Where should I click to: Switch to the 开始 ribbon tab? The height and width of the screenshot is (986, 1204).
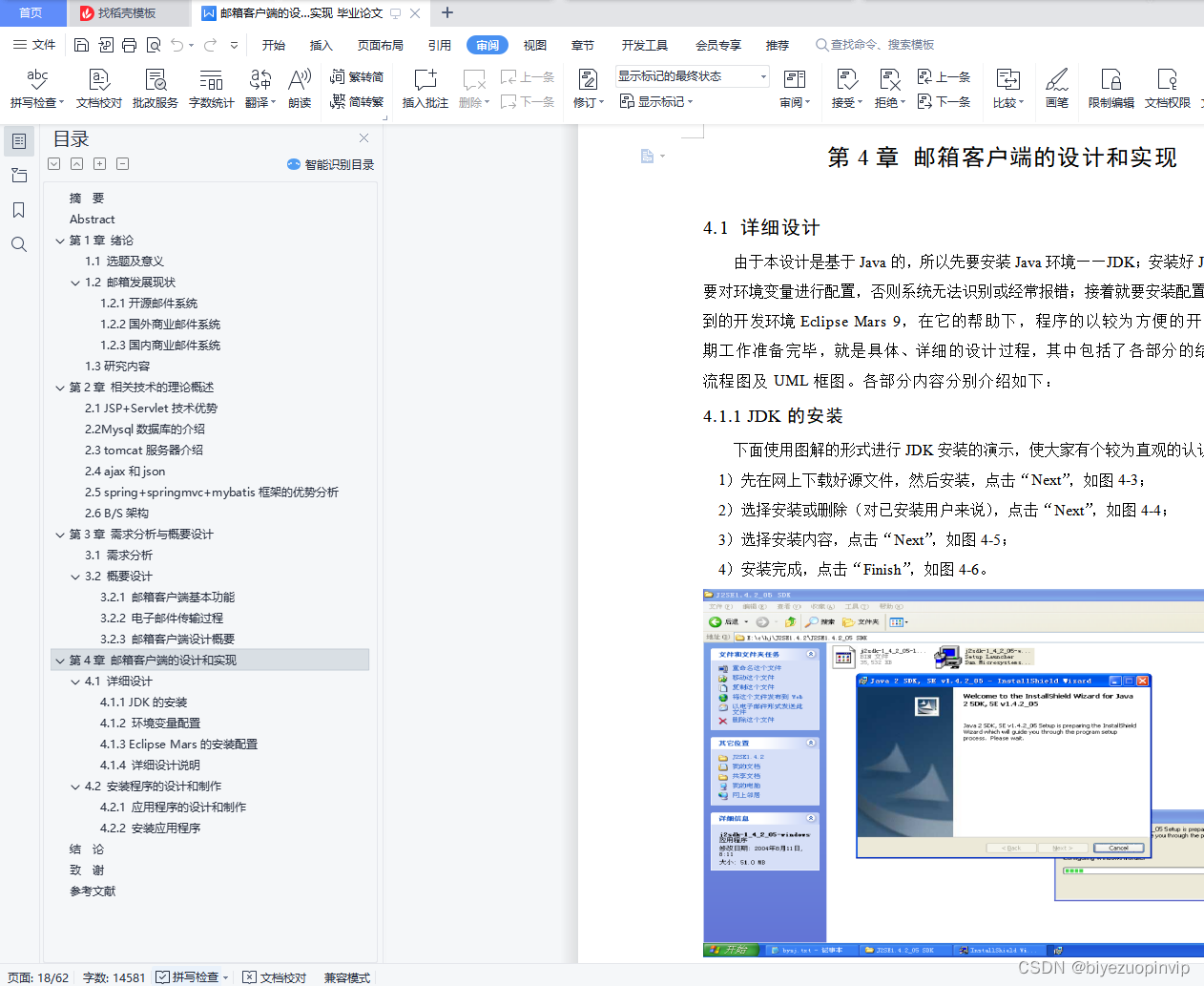tap(274, 45)
